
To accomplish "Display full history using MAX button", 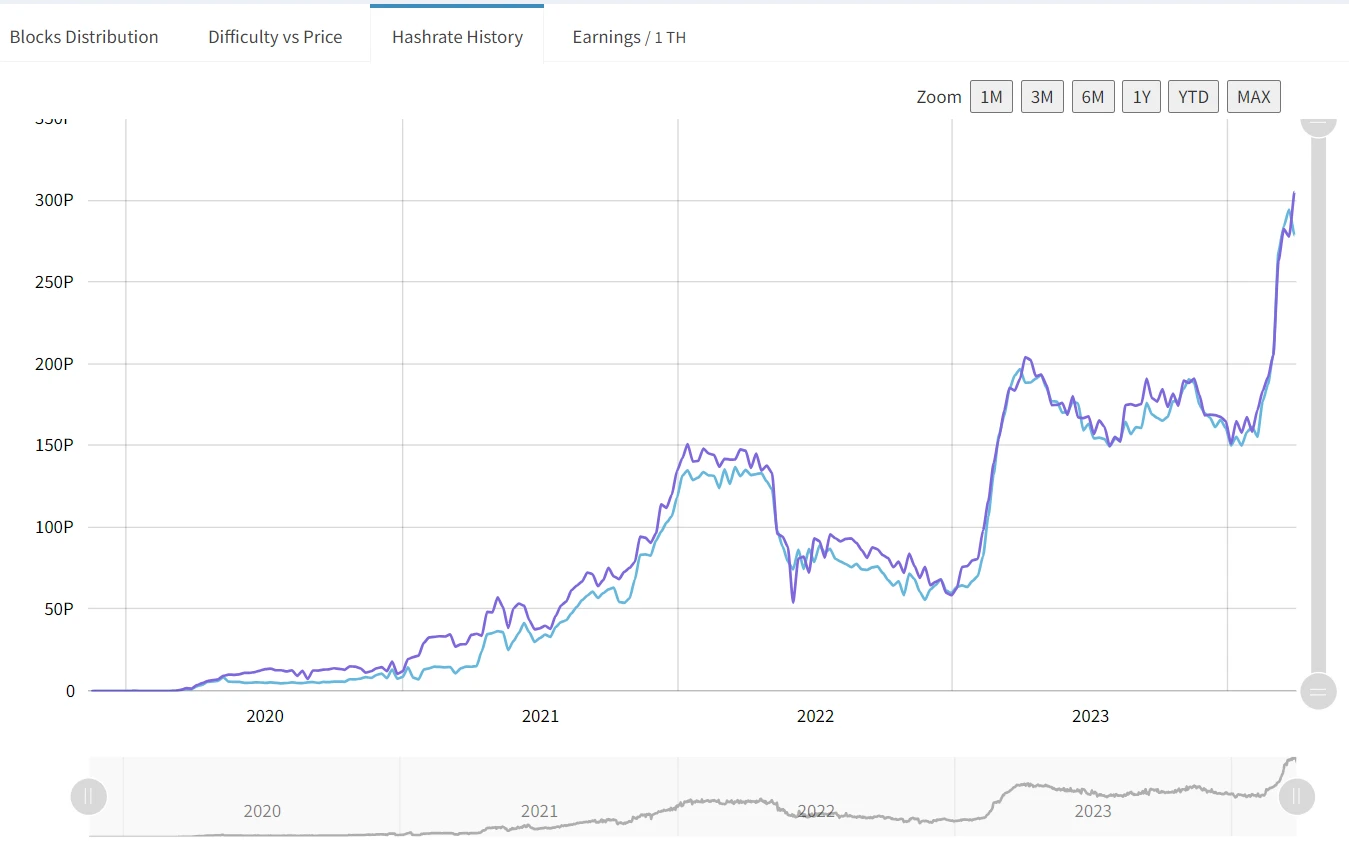I will pos(1253,96).
